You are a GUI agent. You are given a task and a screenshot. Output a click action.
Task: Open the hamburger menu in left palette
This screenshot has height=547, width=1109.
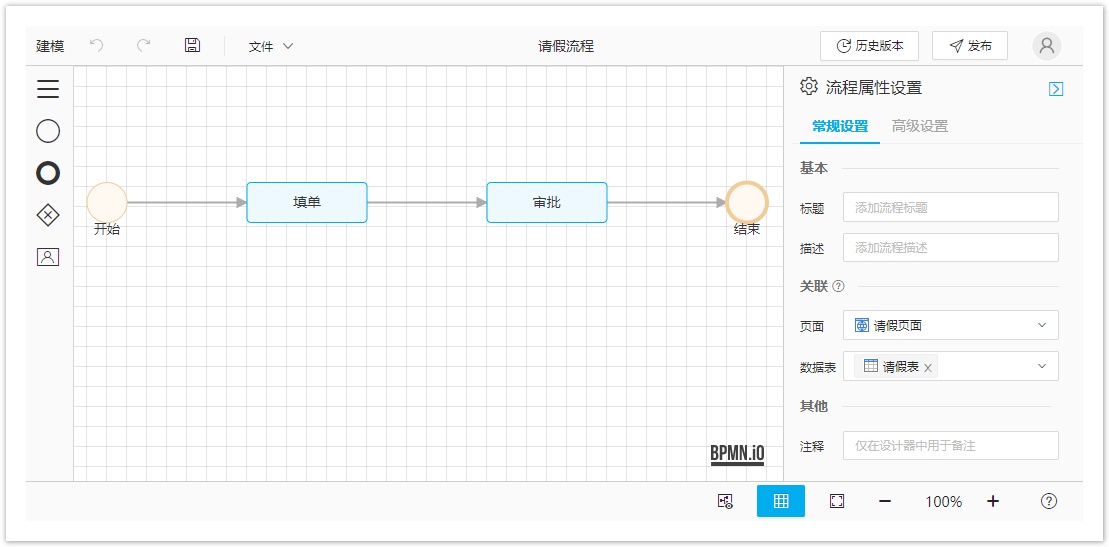48,88
